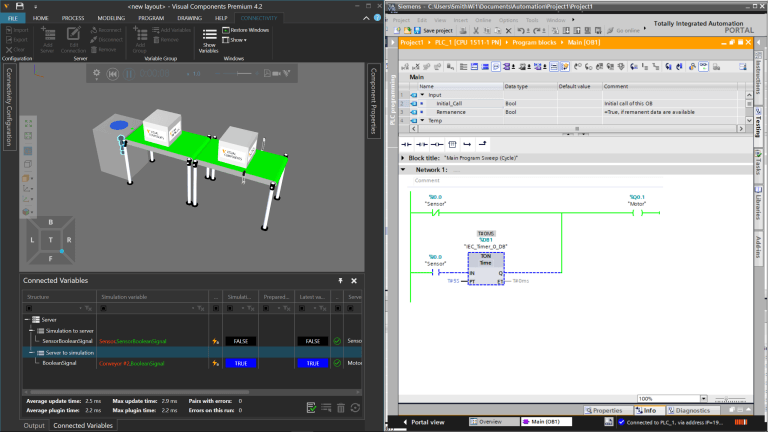The height and width of the screenshot is (432, 768).
Task: Click Save project in TIA Portal
Action: [x=433, y=30]
